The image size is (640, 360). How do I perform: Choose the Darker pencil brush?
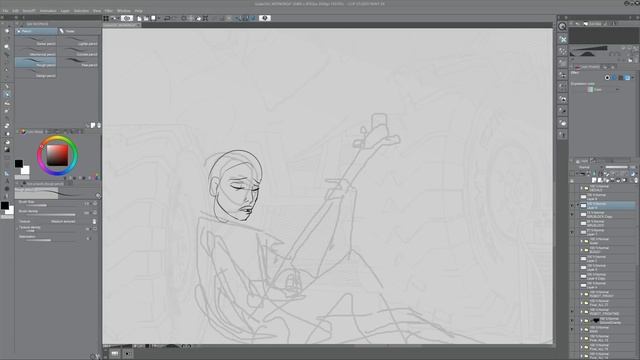[36, 41]
